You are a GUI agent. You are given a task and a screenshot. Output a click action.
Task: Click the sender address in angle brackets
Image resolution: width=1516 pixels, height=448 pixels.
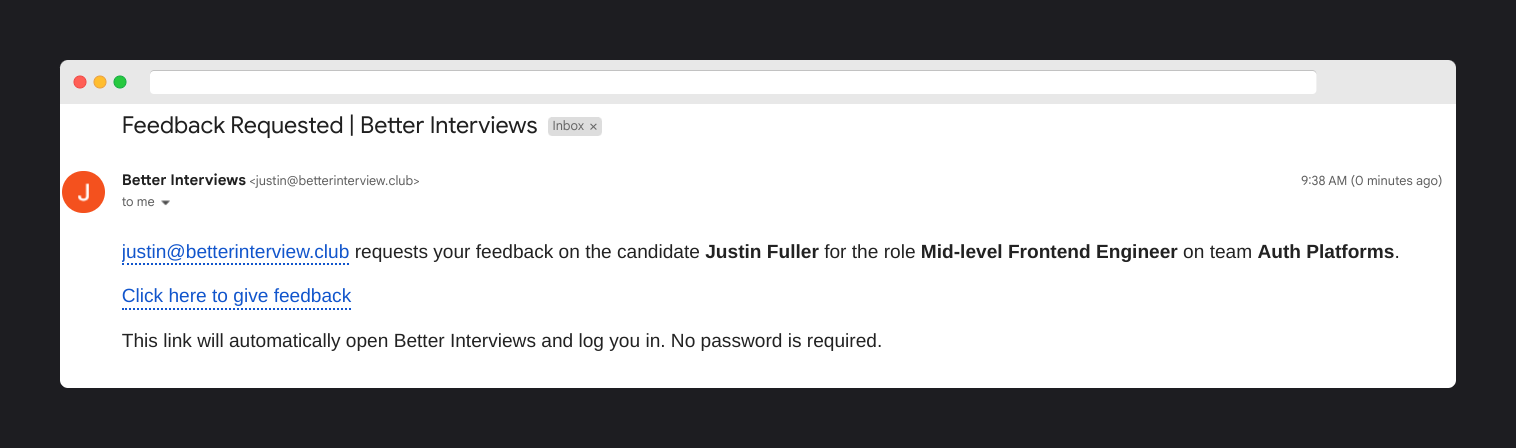tap(334, 181)
